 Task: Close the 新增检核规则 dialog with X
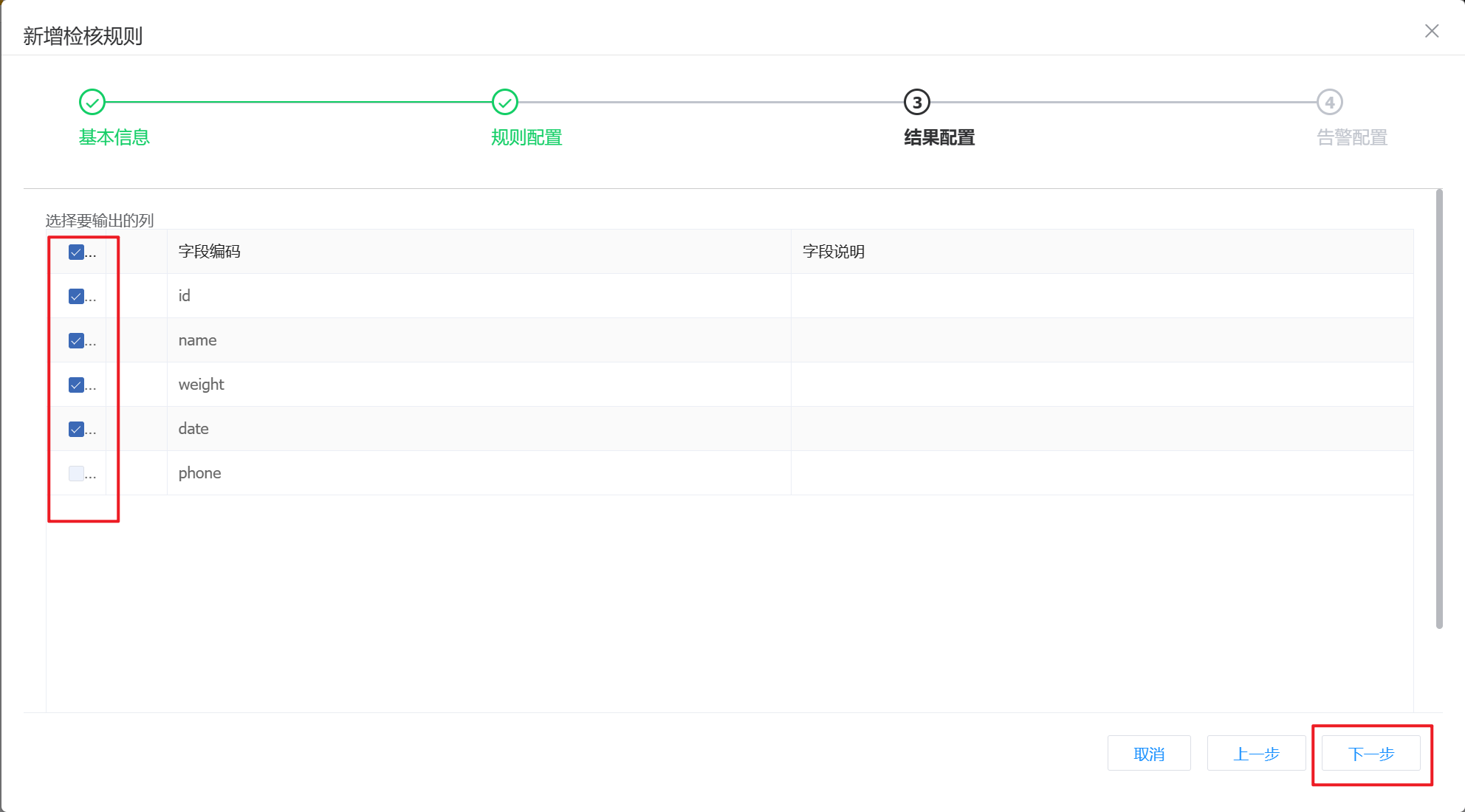[x=1432, y=31]
